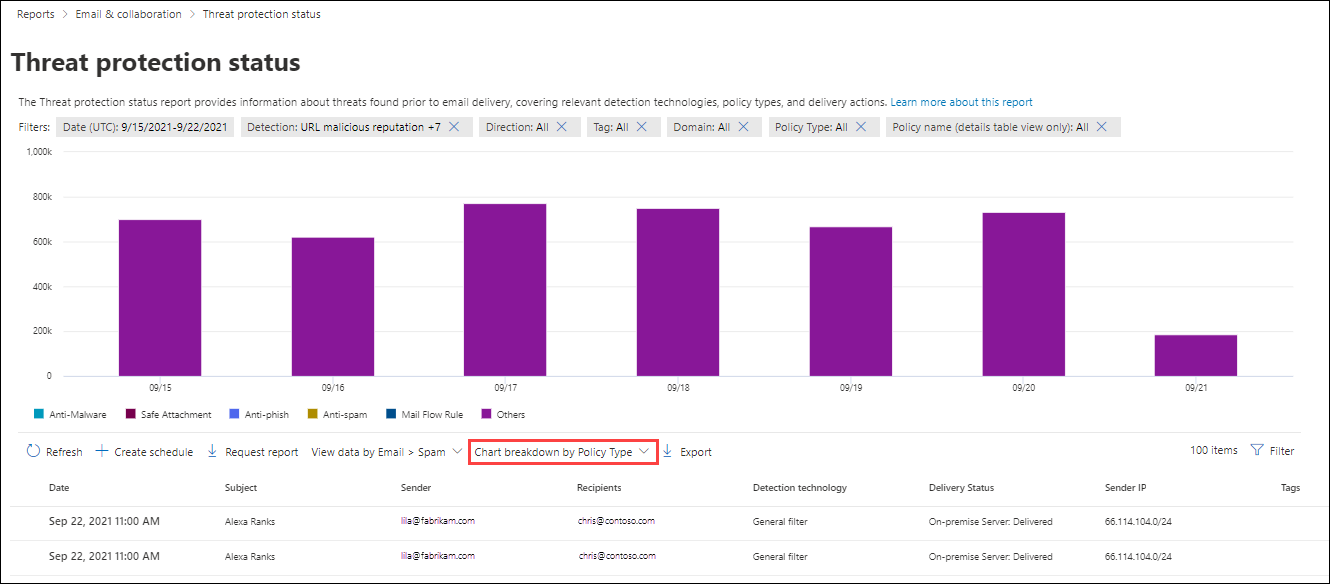Viewport: 1330px width, 584px height.
Task: Remove the Tag: All filter chip
Action: click(x=641, y=127)
